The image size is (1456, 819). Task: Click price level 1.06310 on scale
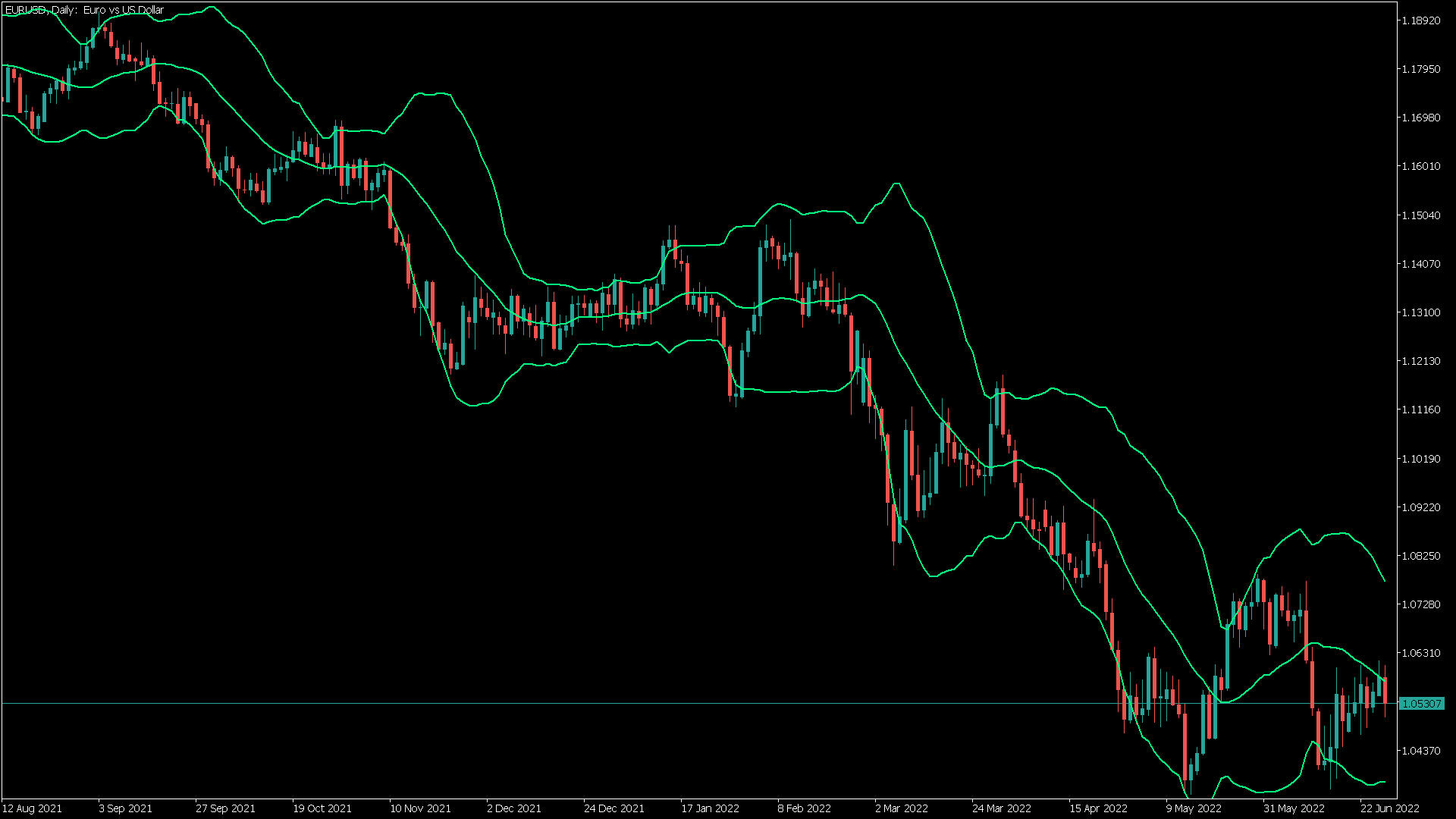[x=1421, y=653]
